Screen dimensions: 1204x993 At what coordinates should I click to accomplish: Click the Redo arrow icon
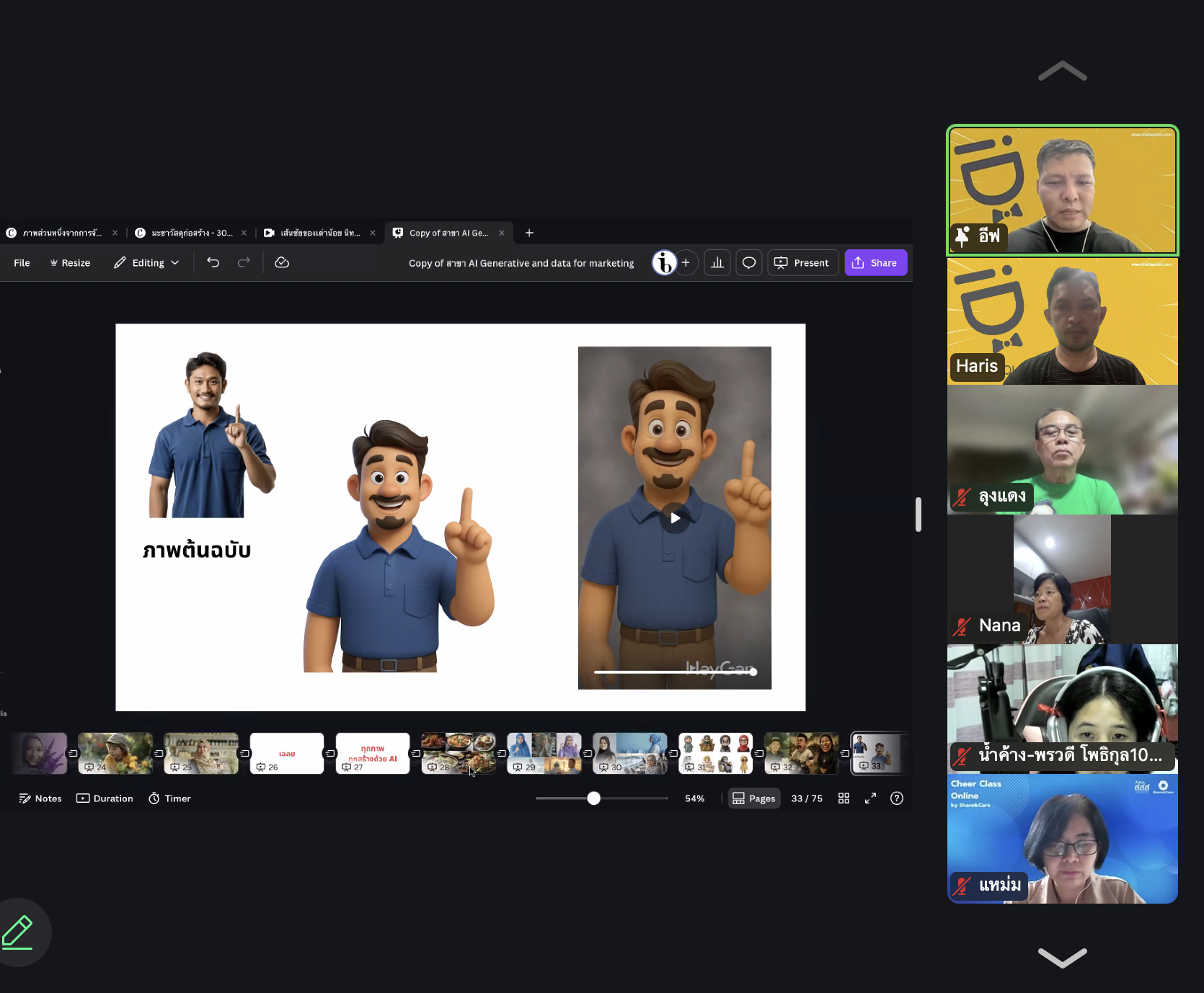pyautogui.click(x=244, y=262)
